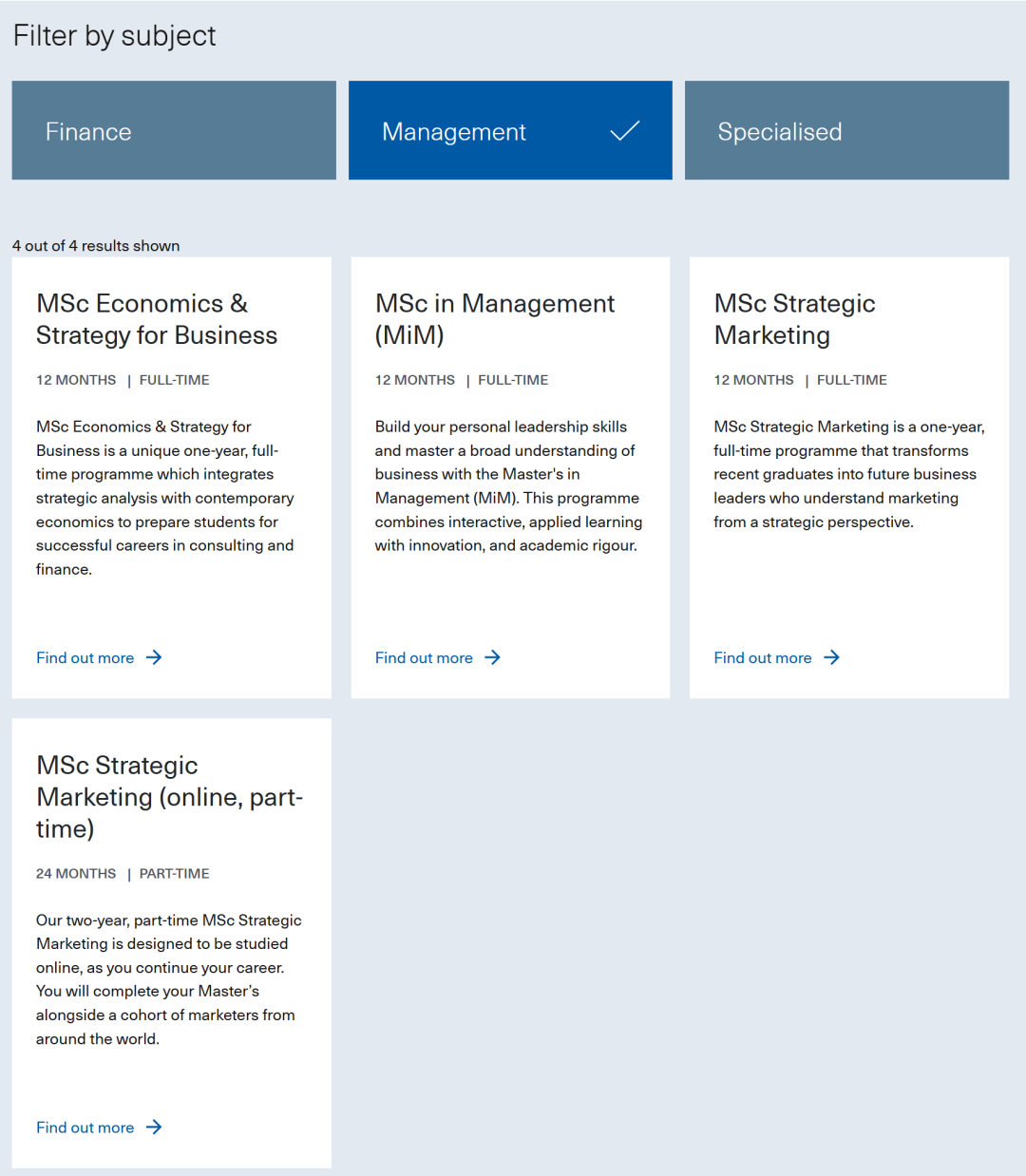The width and height of the screenshot is (1026, 1176).
Task: Click the Filter by subject heading
Action: click(x=115, y=35)
